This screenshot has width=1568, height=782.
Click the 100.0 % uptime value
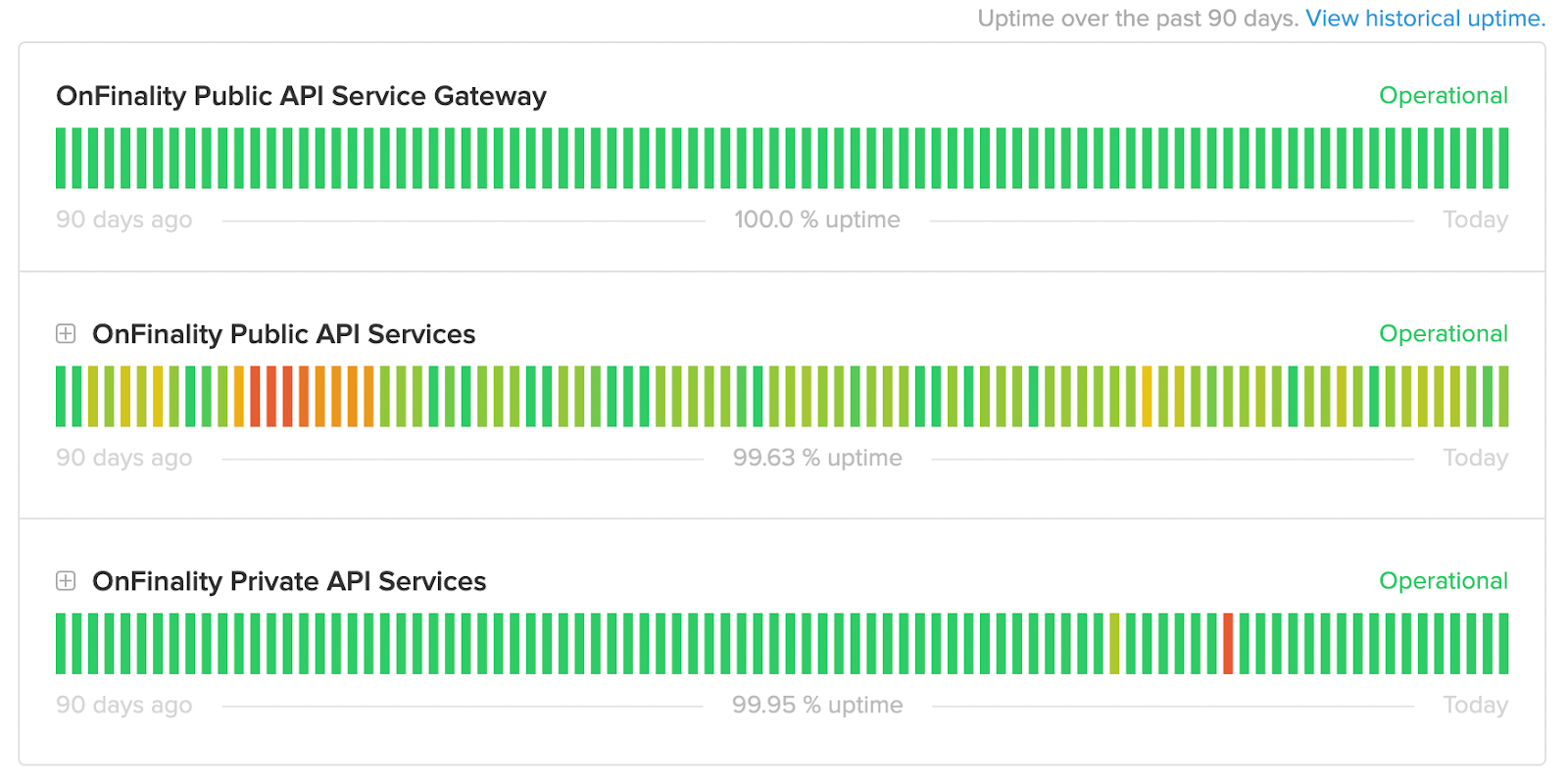(817, 220)
